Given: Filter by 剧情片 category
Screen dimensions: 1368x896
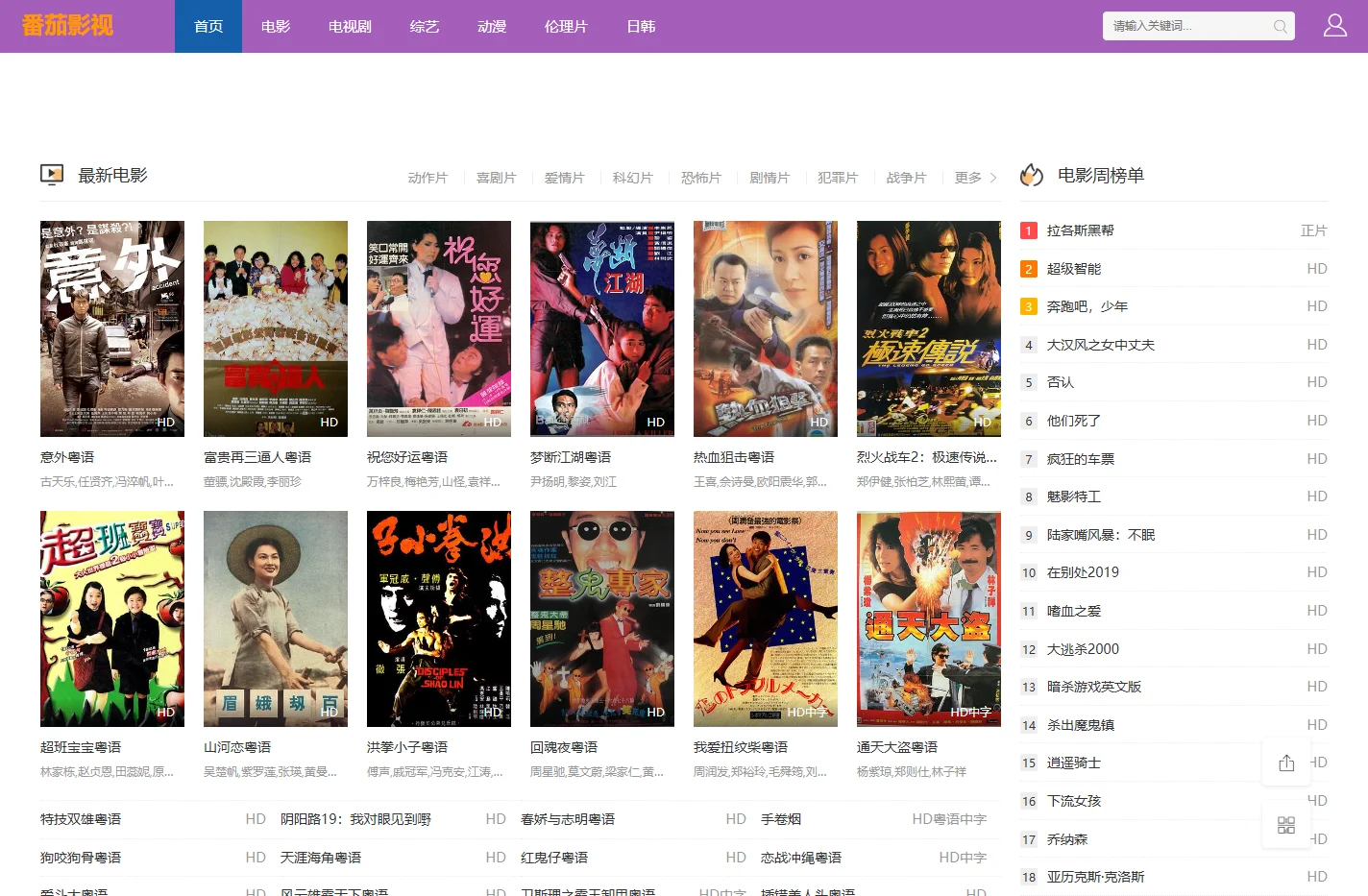Looking at the screenshot, I should click(769, 178).
